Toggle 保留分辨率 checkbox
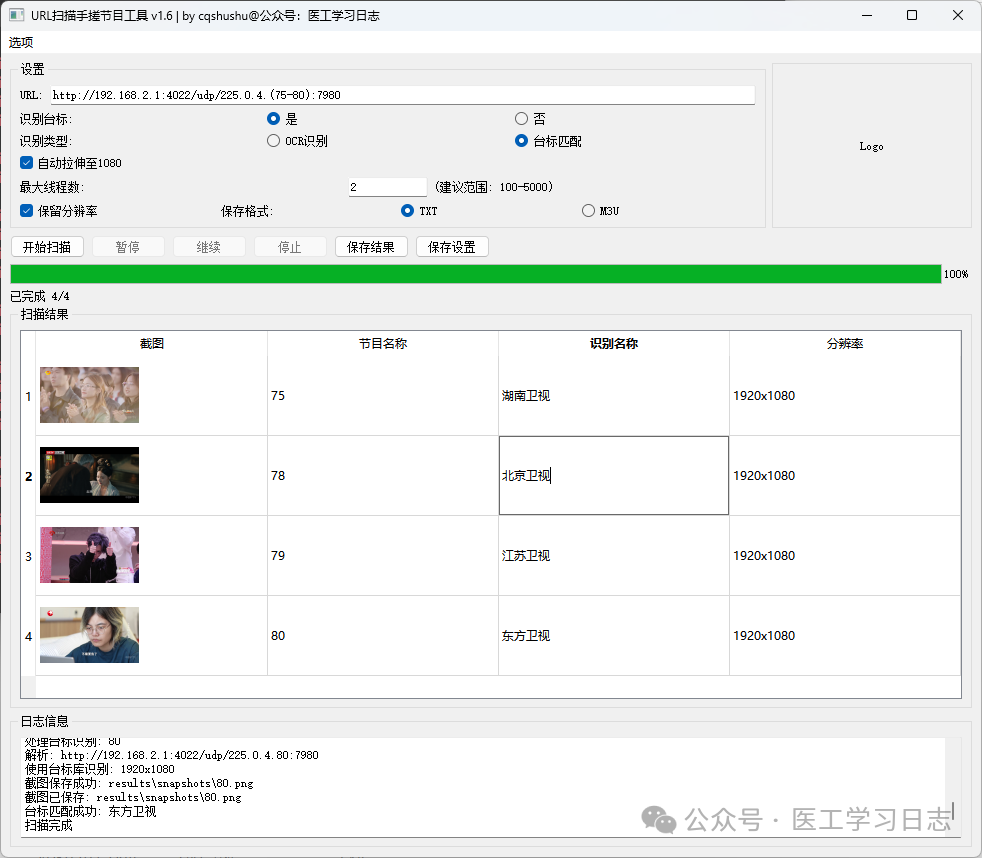Screen dimensions: 982x858 (27, 211)
